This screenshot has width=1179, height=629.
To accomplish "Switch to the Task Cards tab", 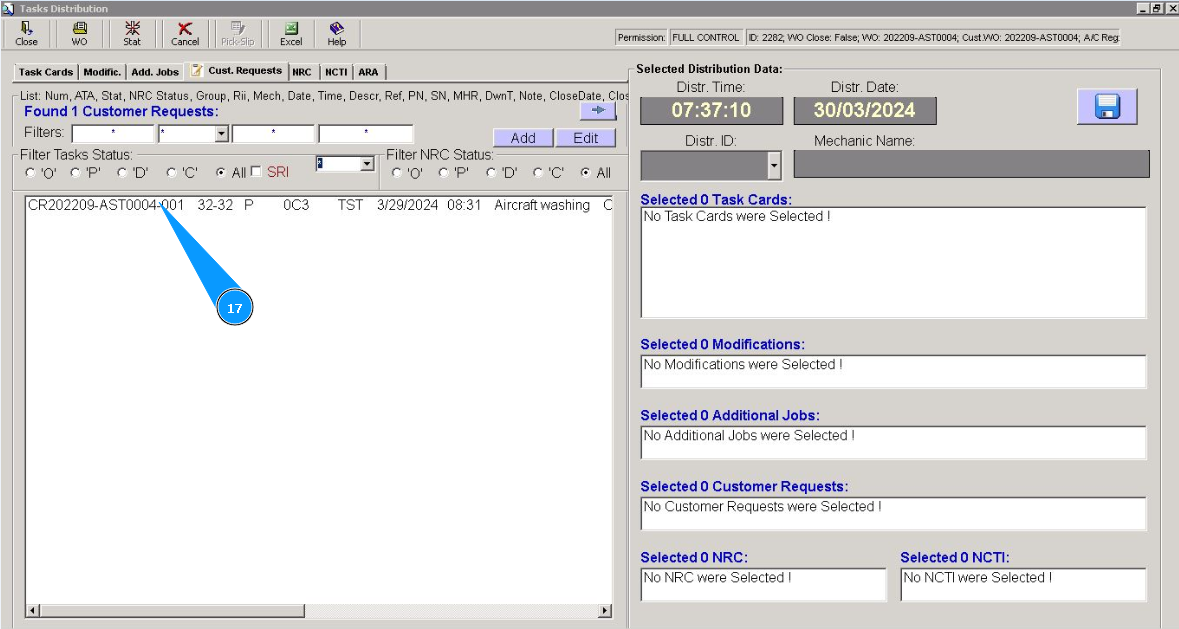I will pos(46,72).
